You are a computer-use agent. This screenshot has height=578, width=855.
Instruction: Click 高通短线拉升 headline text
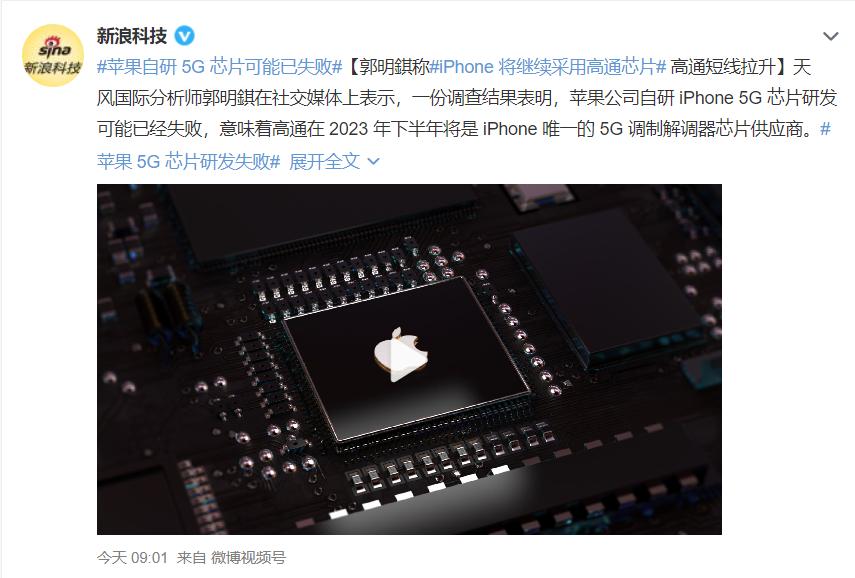coord(722,67)
